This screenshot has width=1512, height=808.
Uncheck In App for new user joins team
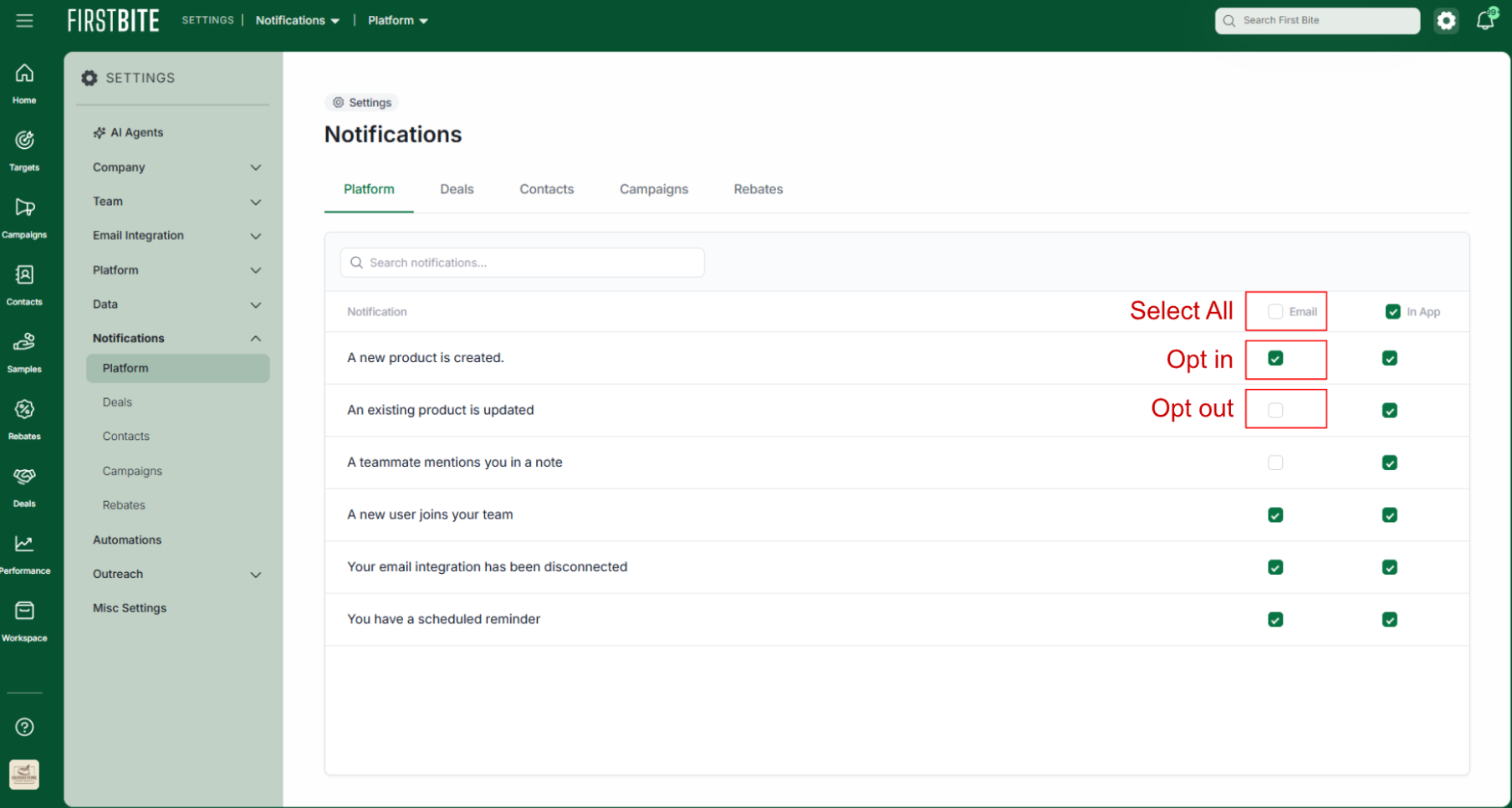[x=1390, y=514]
